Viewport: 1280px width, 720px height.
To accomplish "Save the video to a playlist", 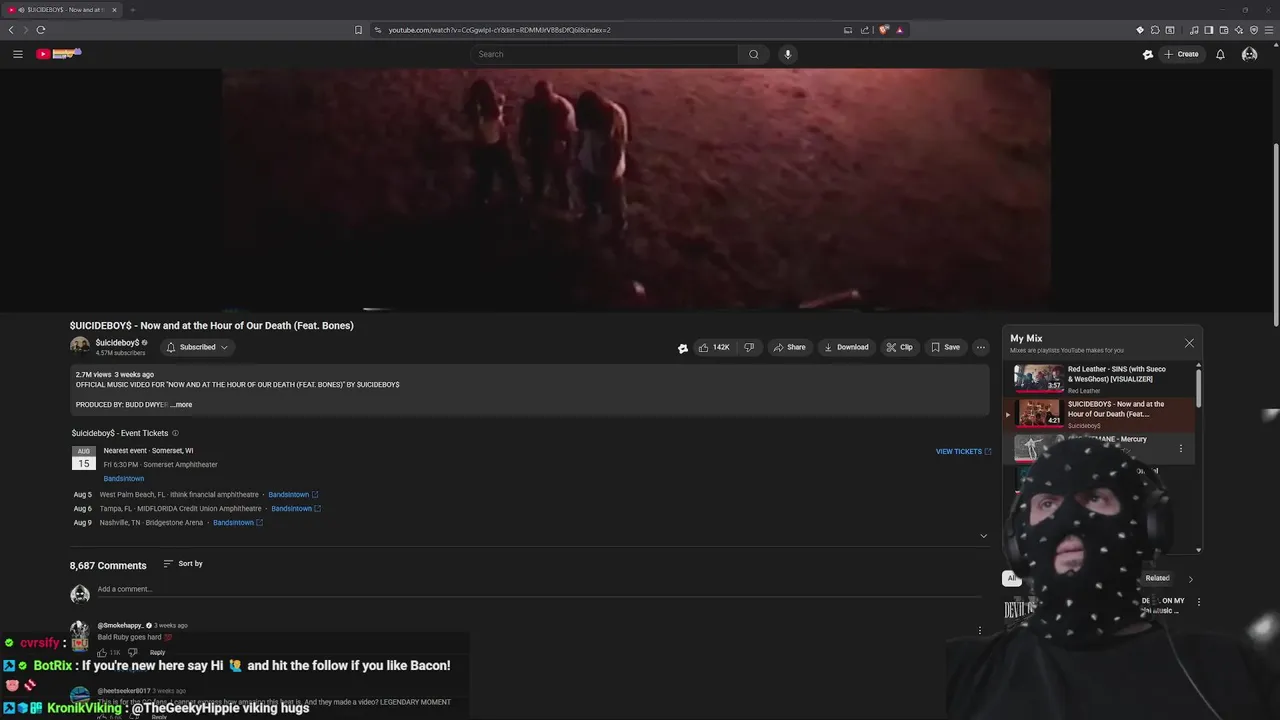I will (945, 347).
